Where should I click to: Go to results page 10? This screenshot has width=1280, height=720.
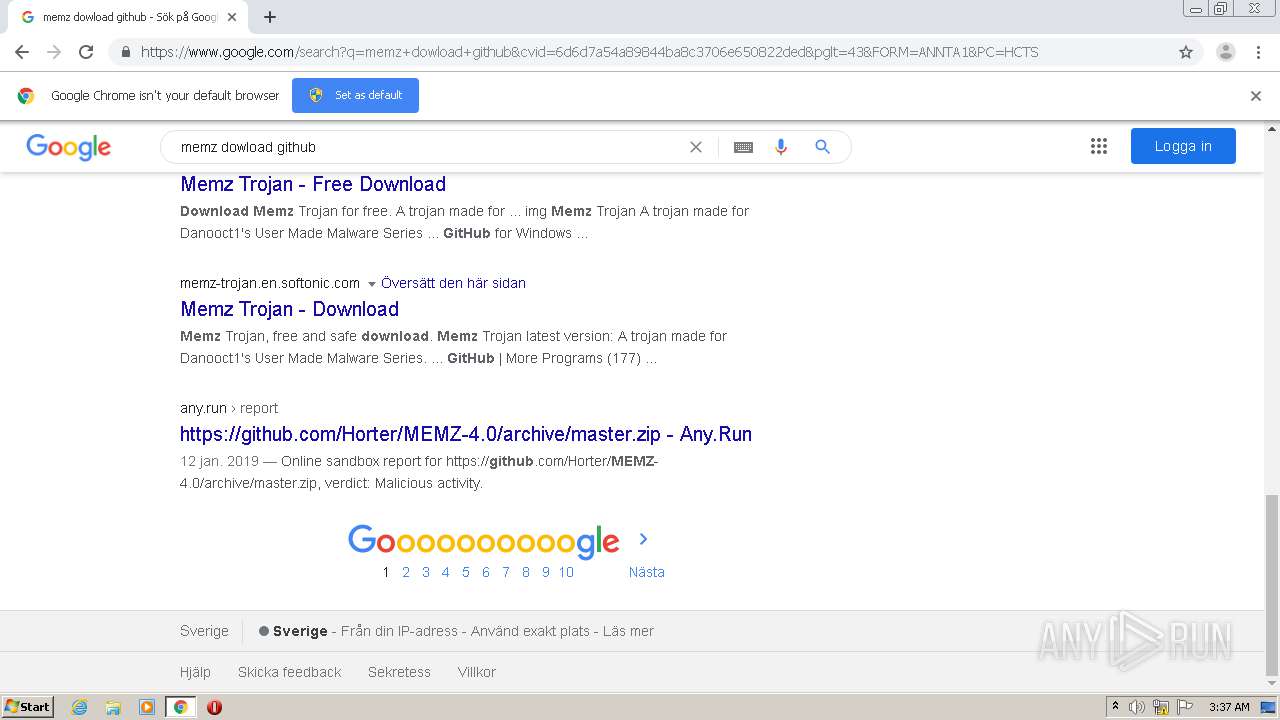(x=566, y=572)
